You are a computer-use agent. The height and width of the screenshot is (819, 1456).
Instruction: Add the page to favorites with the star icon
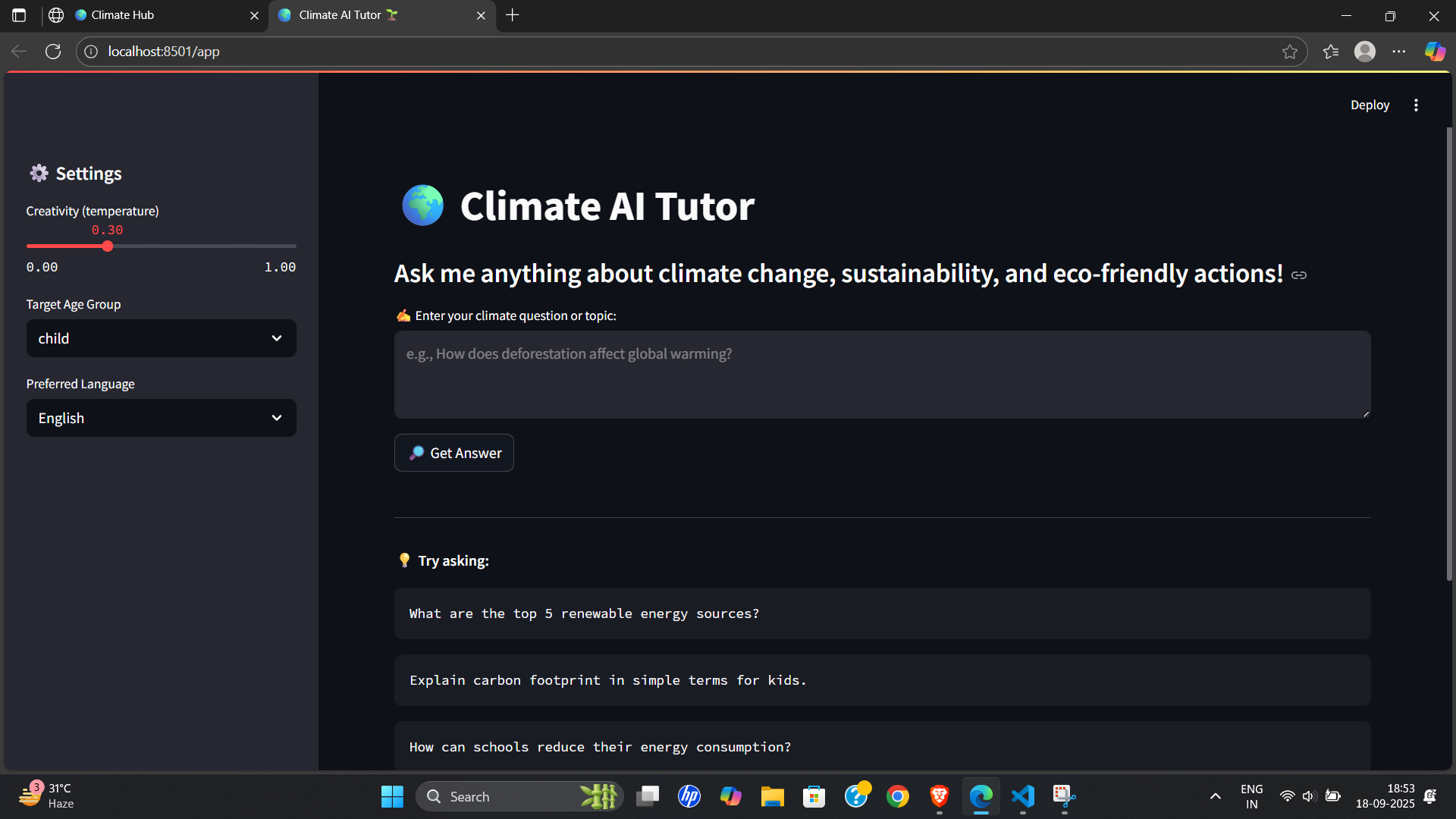[x=1290, y=52]
